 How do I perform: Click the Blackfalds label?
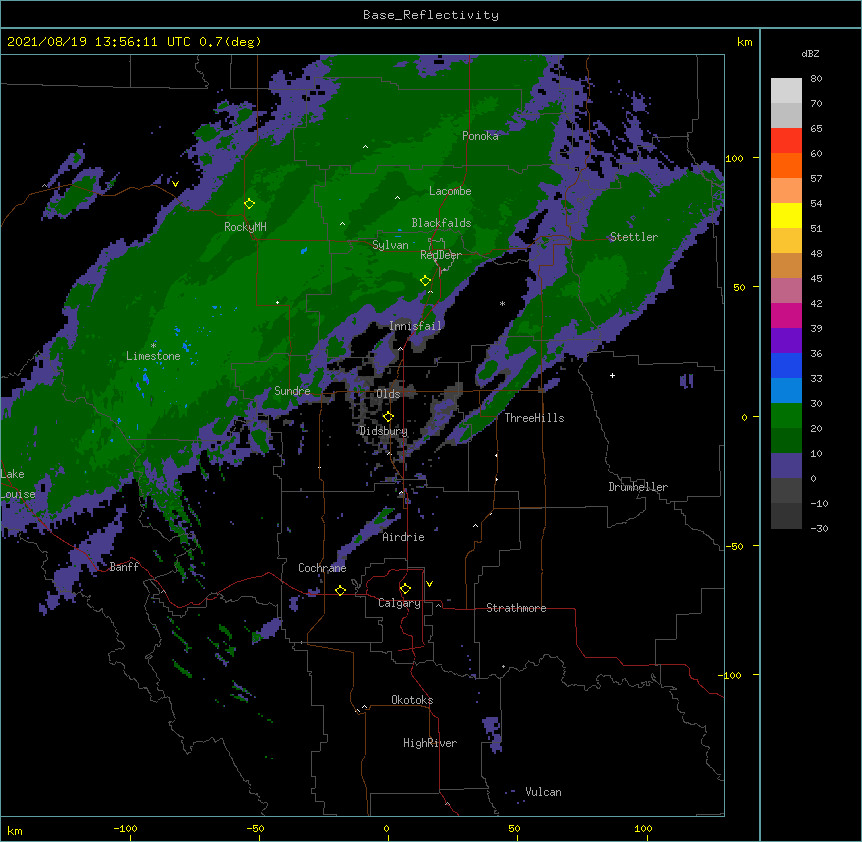click(441, 223)
